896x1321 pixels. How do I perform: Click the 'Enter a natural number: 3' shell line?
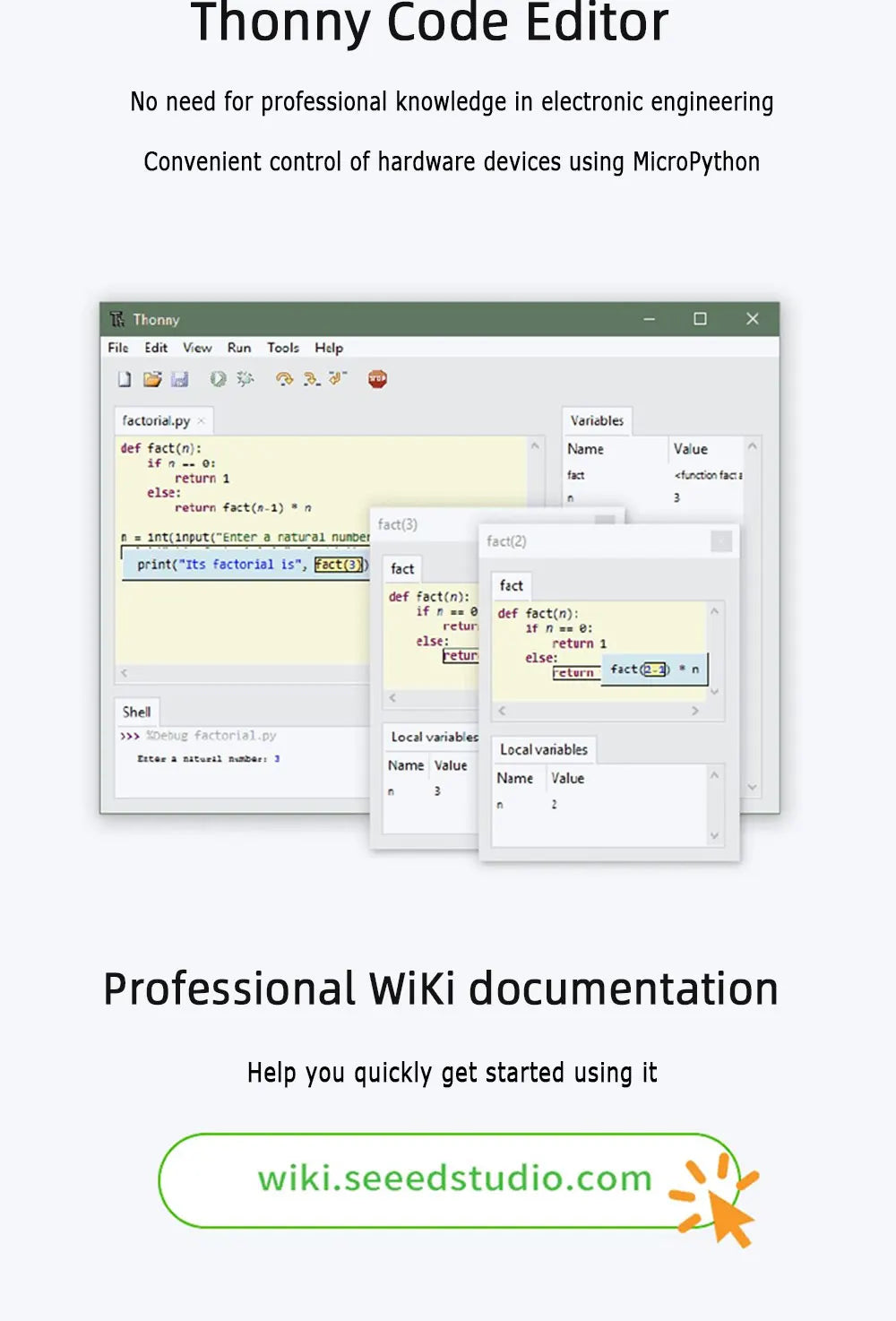click(208, 759)
